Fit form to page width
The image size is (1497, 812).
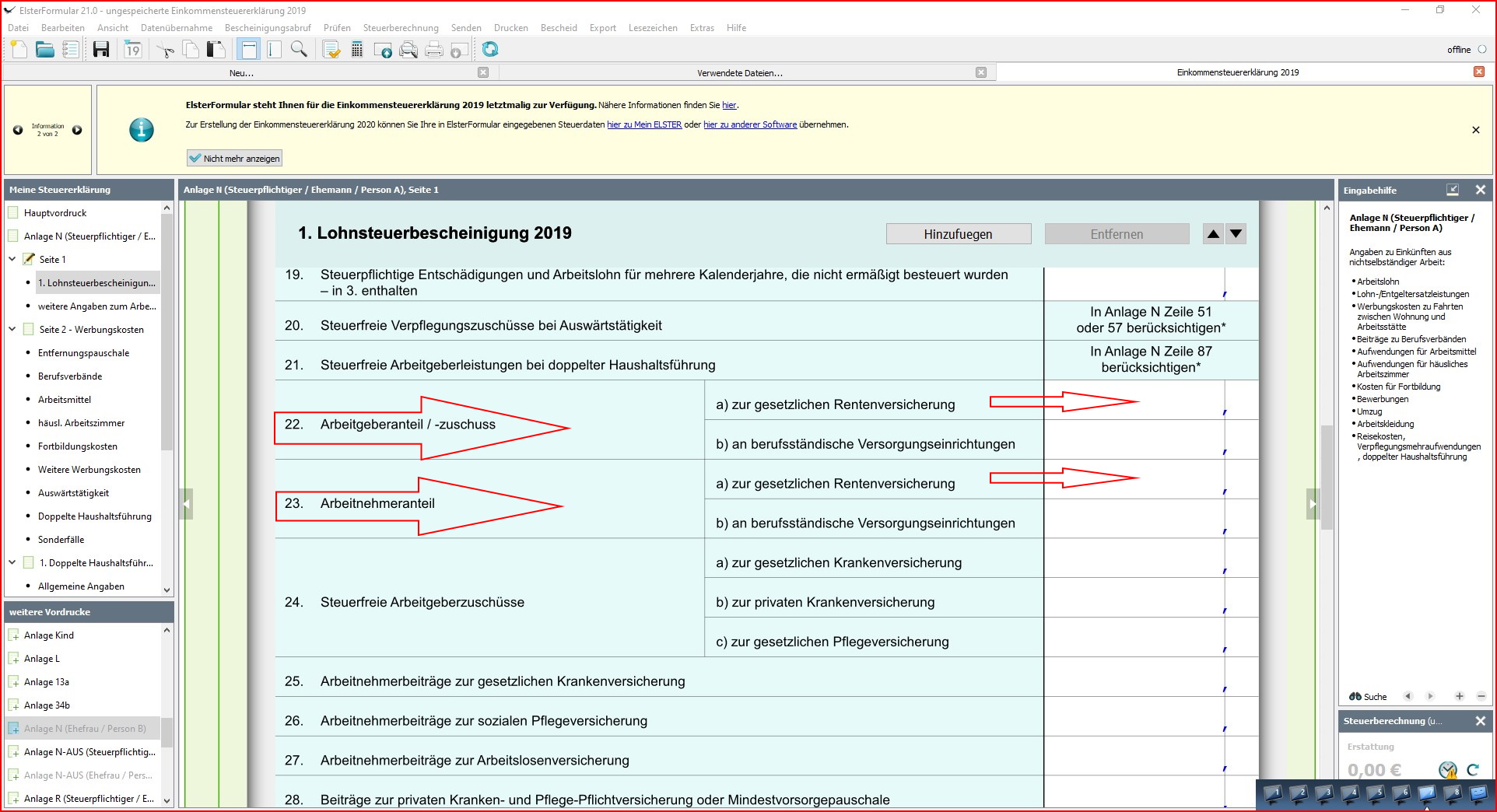pos(249,50)
